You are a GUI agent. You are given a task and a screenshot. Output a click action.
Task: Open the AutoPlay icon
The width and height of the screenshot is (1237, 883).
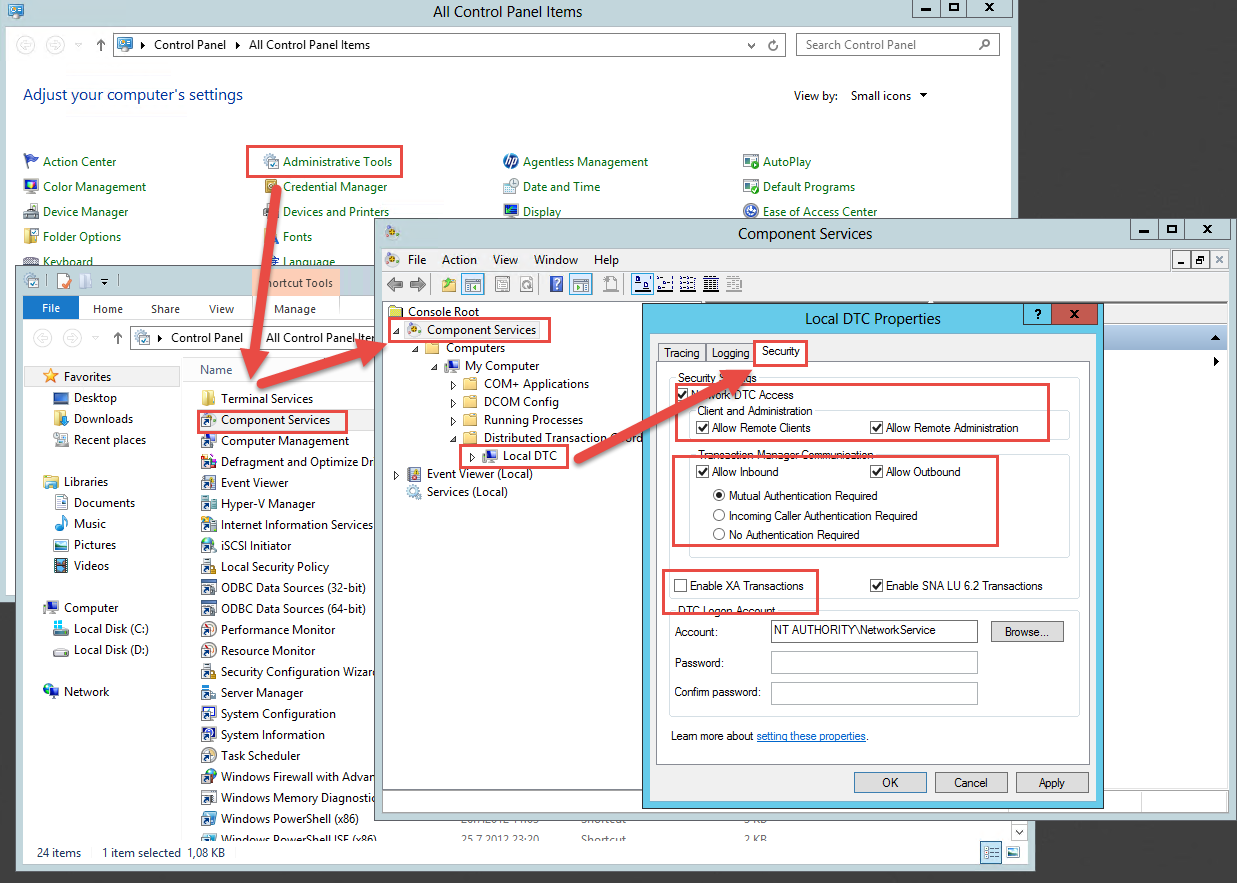pos(752,162)
